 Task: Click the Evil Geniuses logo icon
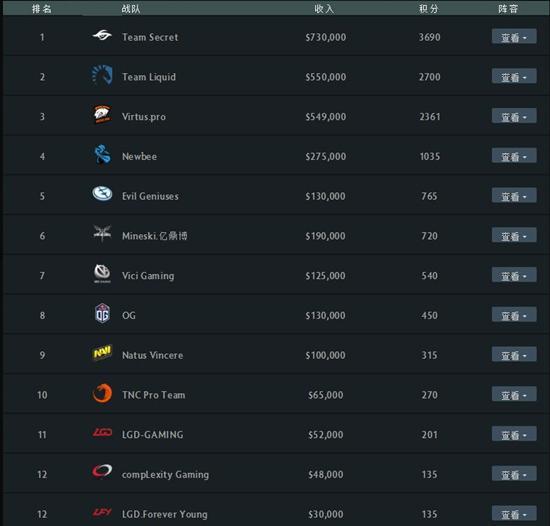(x=102, y=193)
